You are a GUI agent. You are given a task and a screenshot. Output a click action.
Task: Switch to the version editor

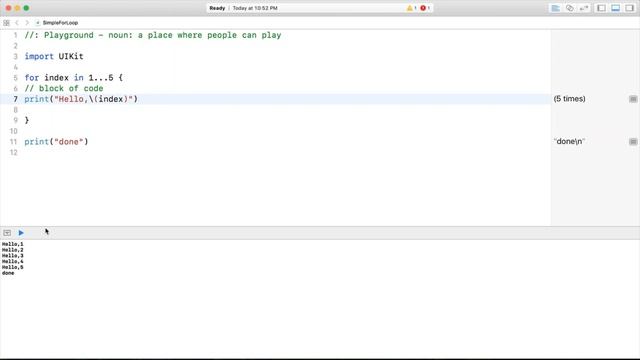click(584, 8)
